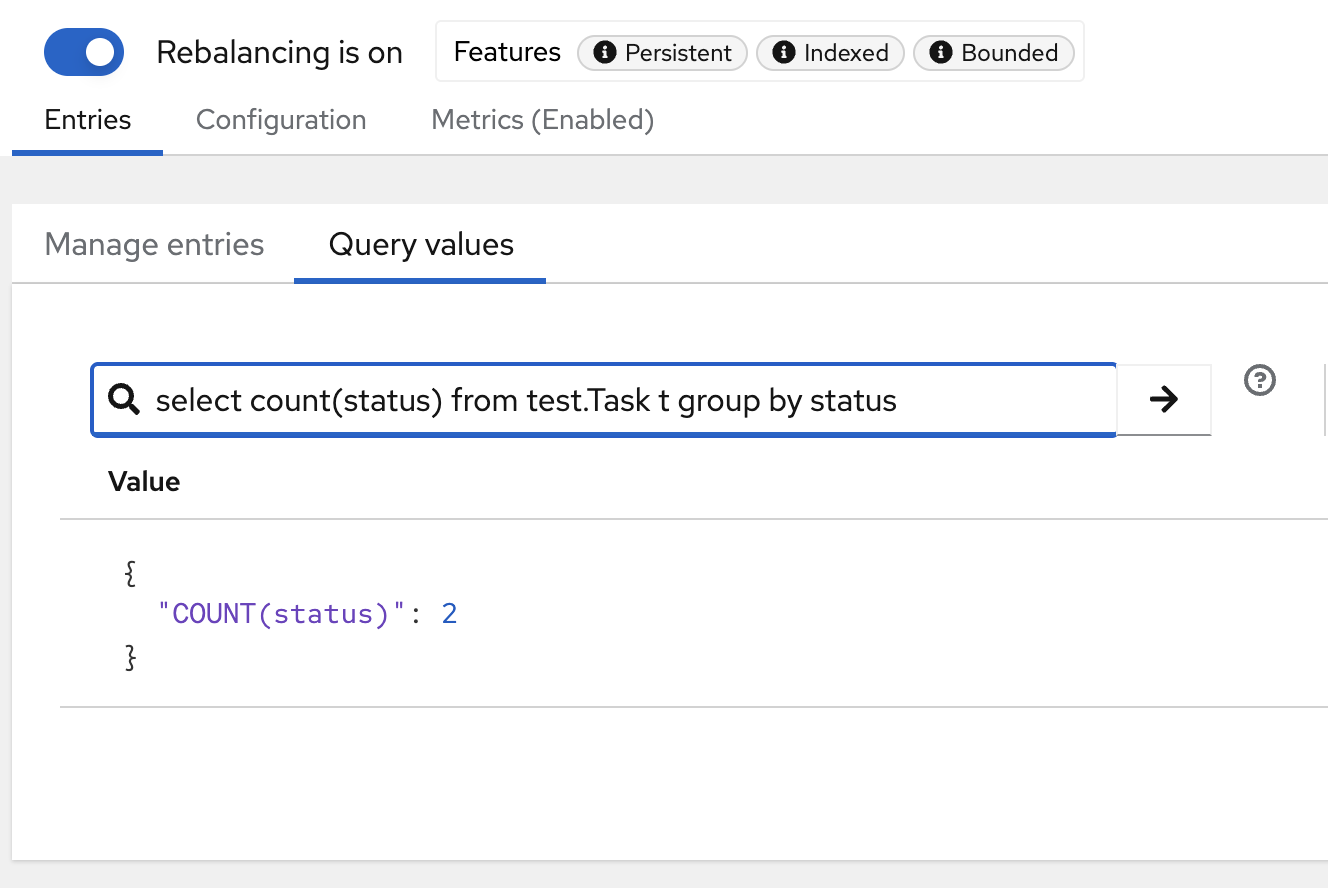The height and width of the screenshot is (888, 1328).
Task: Click the Indexed badge info icon
Action: tap(784, 53)
